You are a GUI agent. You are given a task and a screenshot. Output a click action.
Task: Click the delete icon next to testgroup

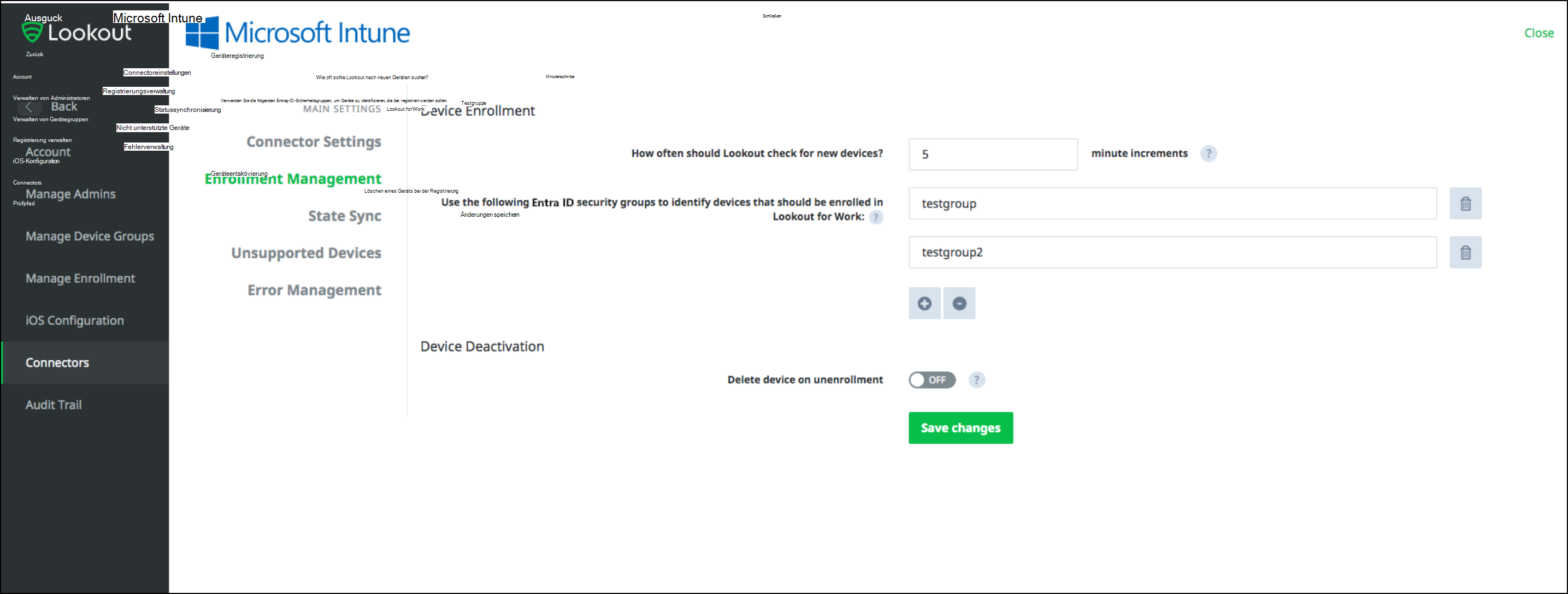pyautogui.click(x=1464, y=204)
